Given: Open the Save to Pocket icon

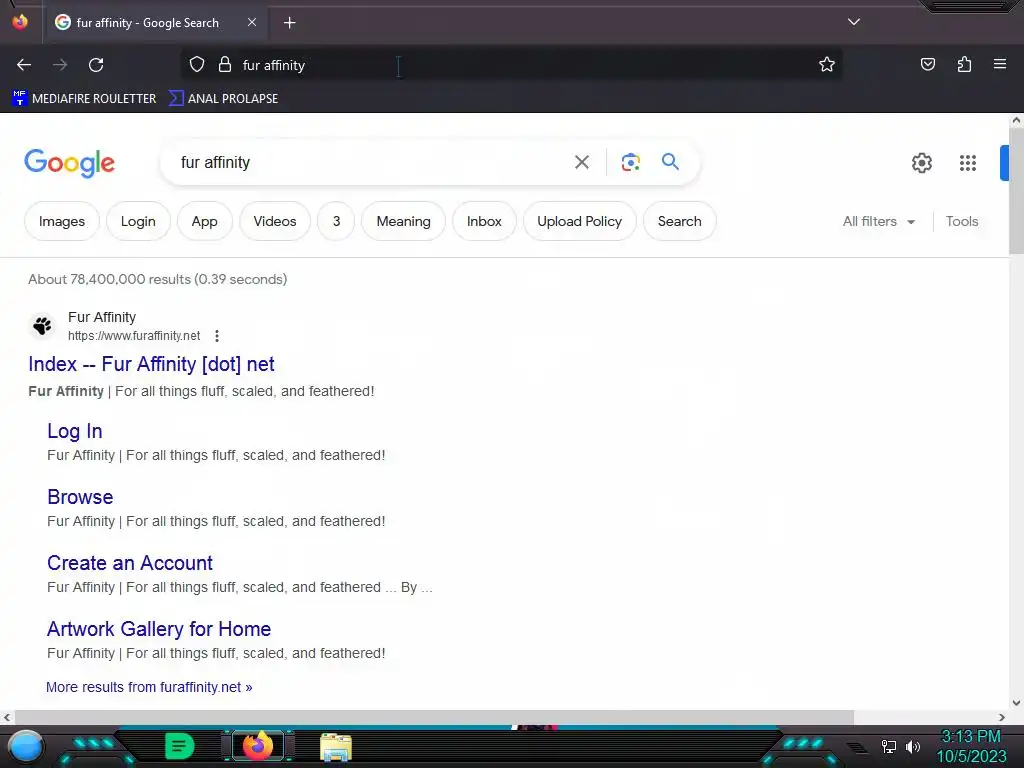Looking at the screenshot, I should tap(928, 64).
